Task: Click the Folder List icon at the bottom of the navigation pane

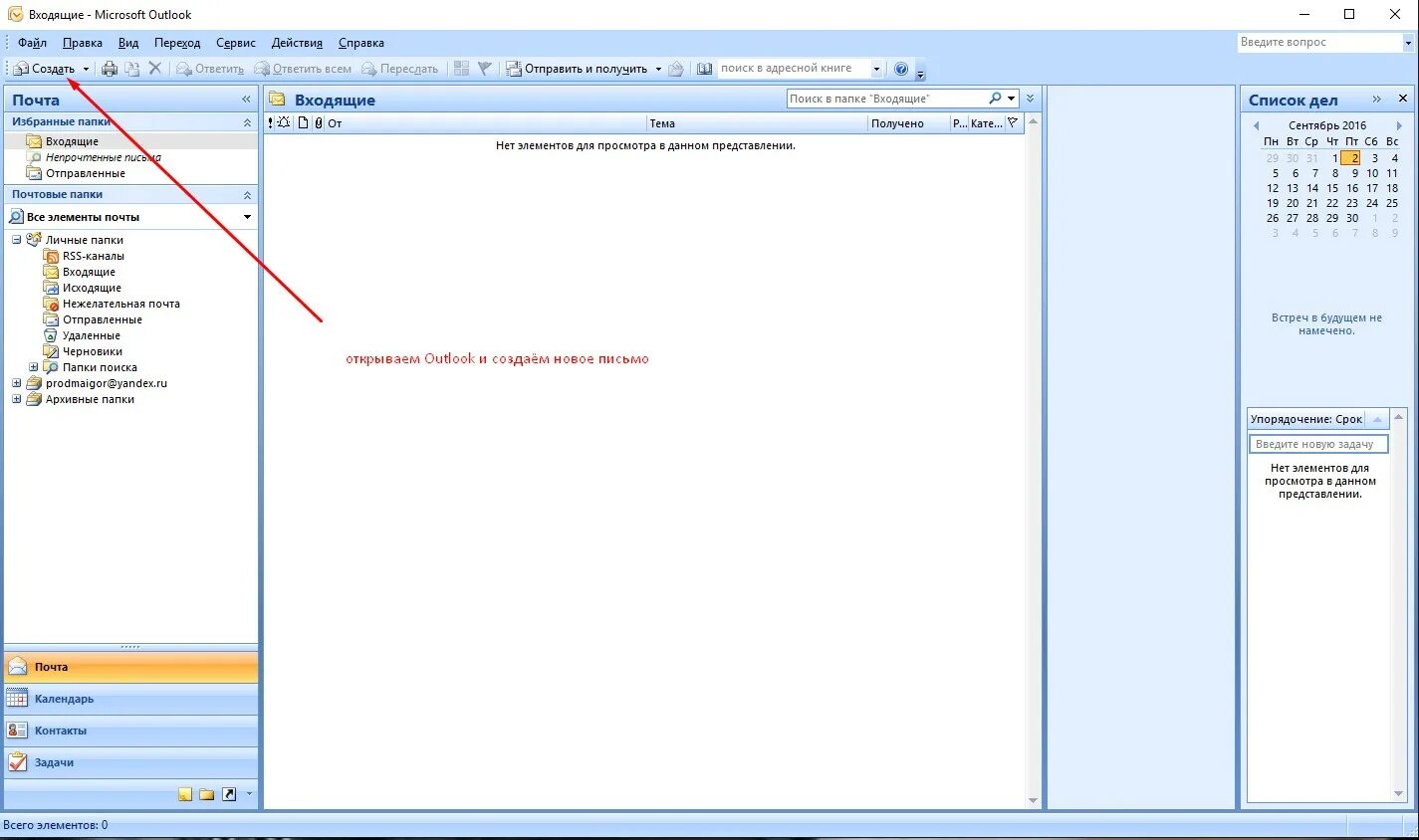Action: click(x=207, y=794)
